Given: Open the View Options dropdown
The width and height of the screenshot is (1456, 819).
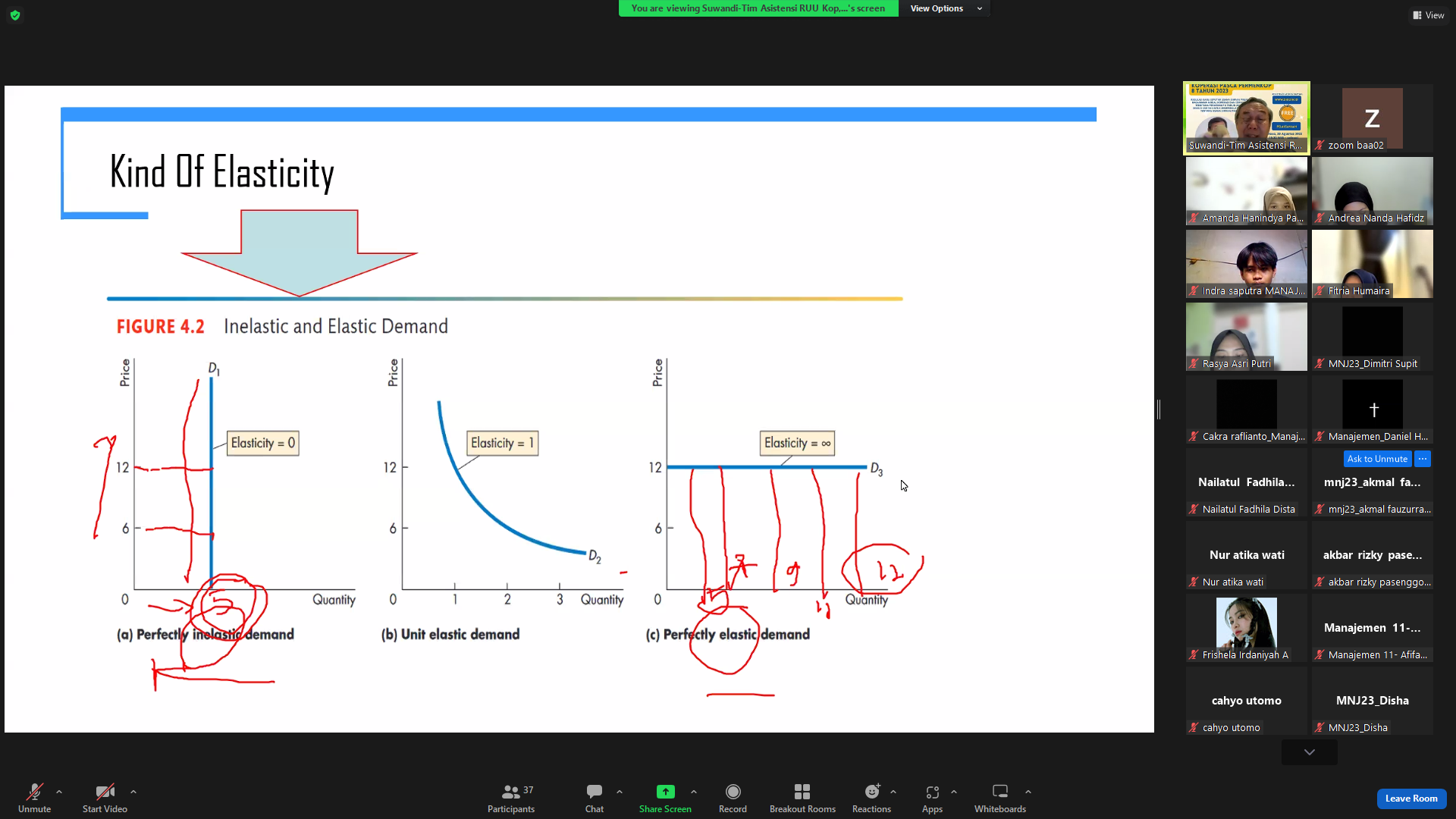Looking at the screenshot, I should pyautogui.click(x=946, y=8).
